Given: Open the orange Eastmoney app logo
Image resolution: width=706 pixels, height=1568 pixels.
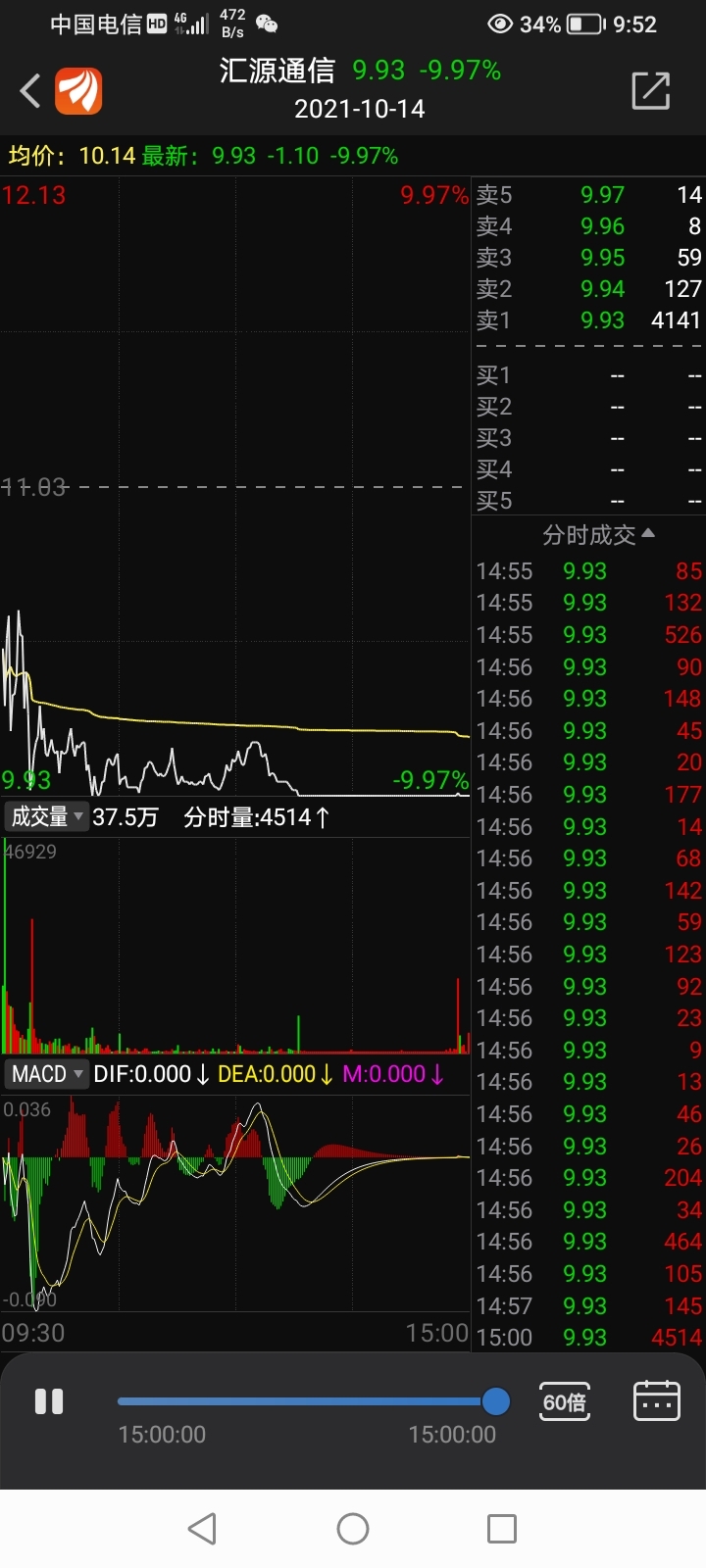Looking at the screenshot, I should click(78, 91).
